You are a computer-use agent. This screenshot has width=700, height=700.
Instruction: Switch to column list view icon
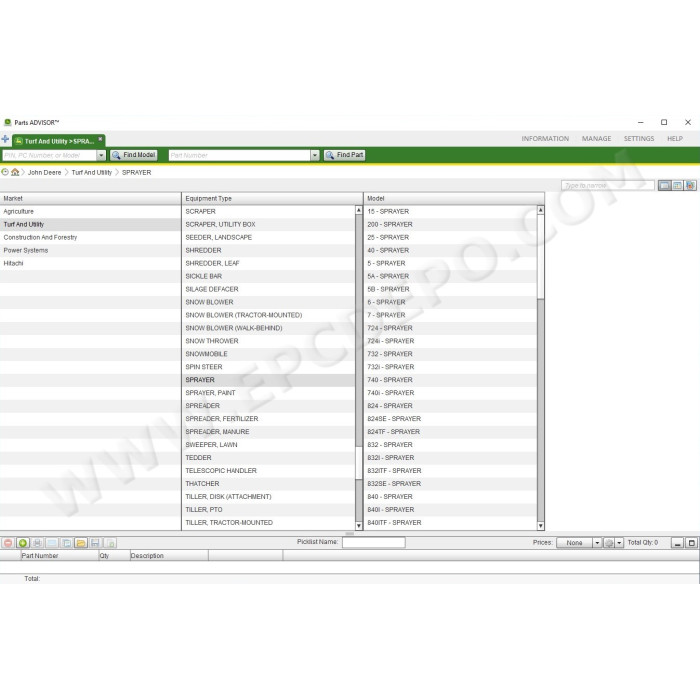[x=665, y=185]
